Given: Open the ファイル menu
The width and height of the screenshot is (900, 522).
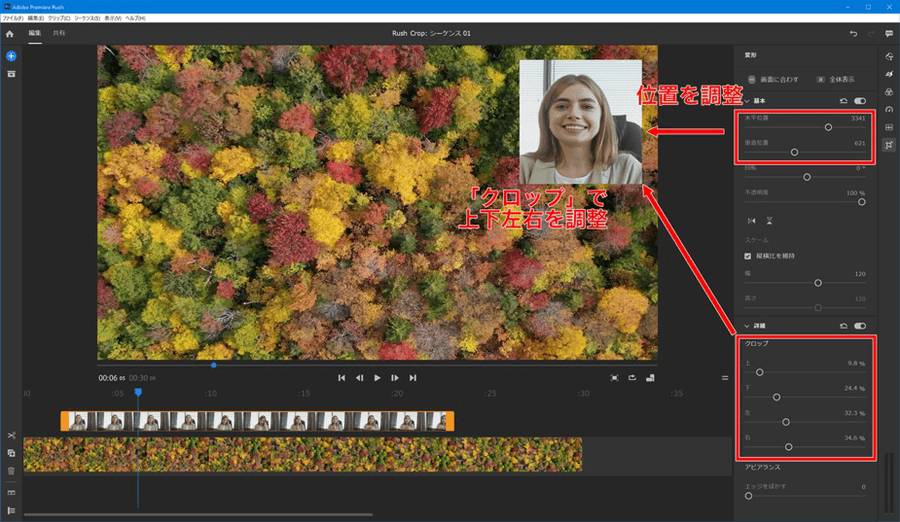Looking at the screenshot, I should 13,18.
